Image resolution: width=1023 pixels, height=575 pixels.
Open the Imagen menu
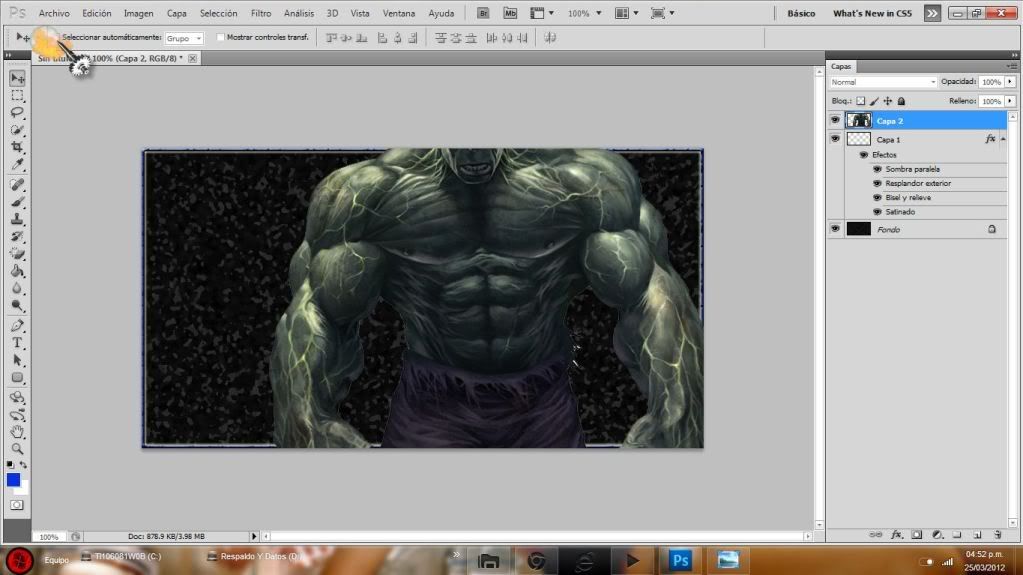[x=139, y=13]
